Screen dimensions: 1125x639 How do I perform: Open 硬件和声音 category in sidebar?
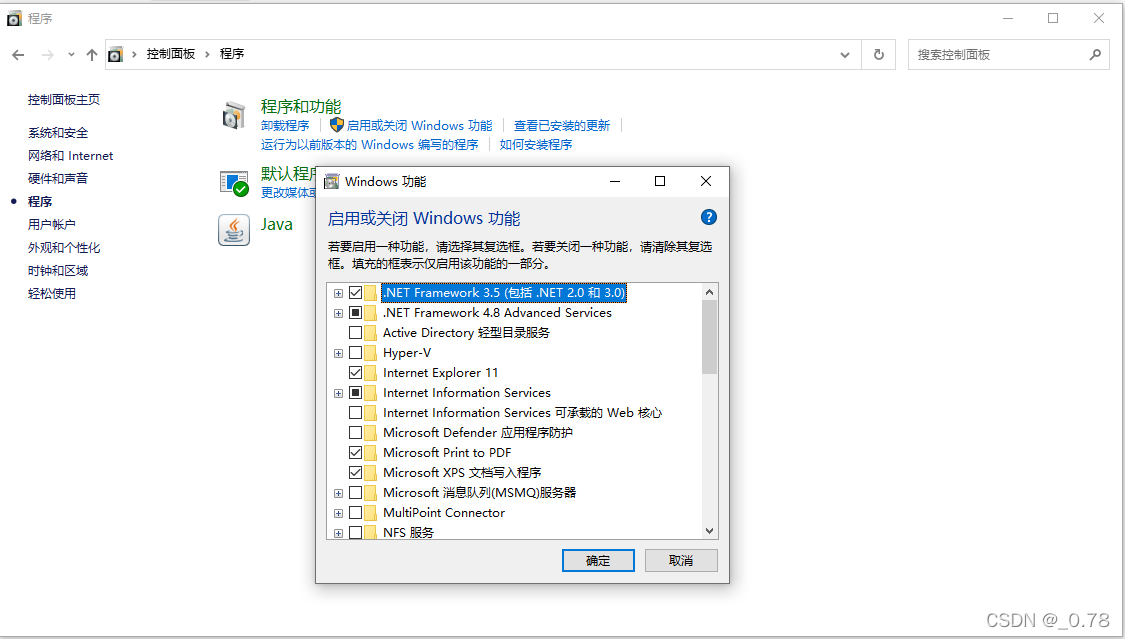pos(58,179)
